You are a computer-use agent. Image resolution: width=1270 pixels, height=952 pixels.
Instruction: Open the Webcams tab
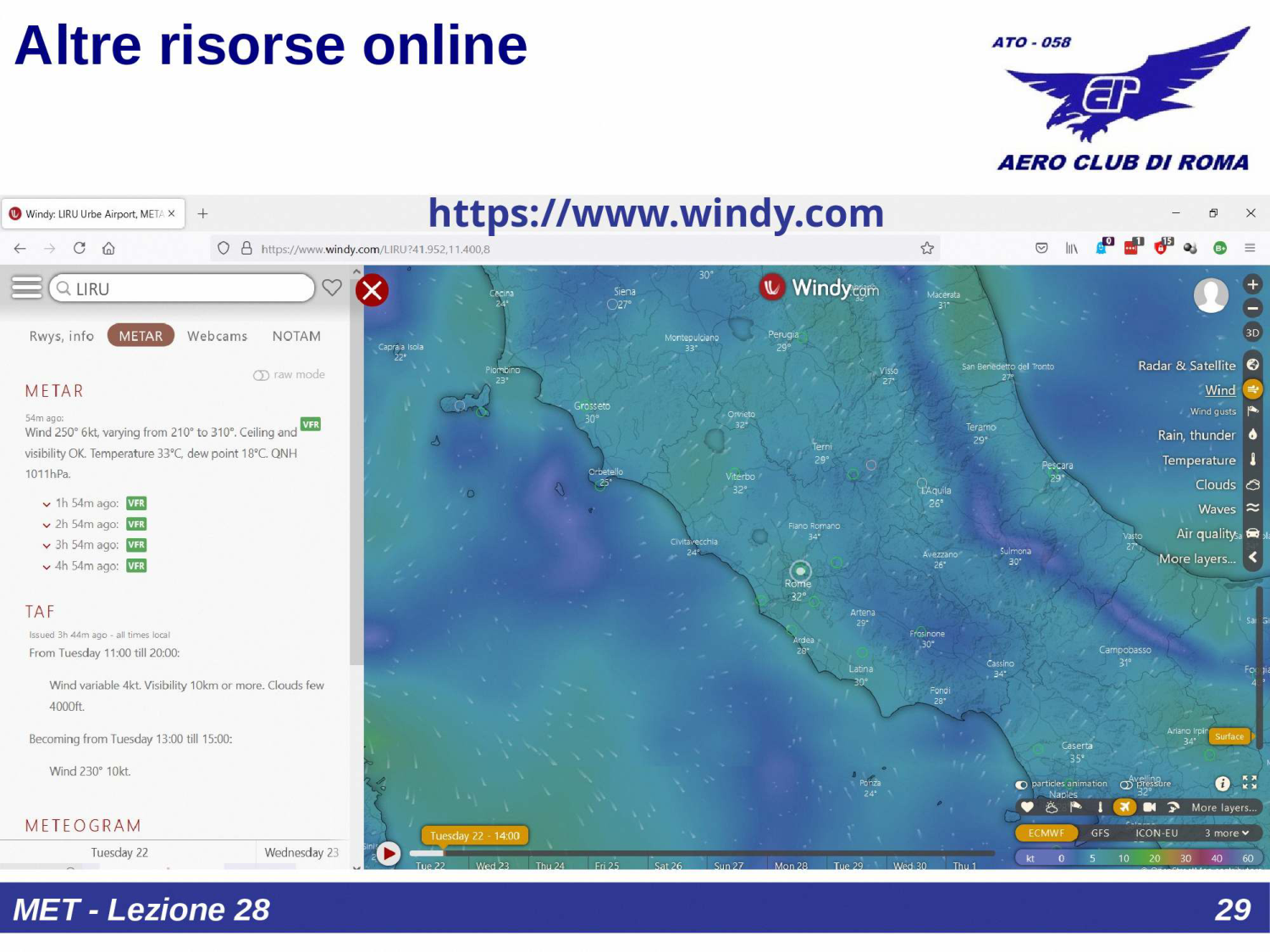coord(218,336)
